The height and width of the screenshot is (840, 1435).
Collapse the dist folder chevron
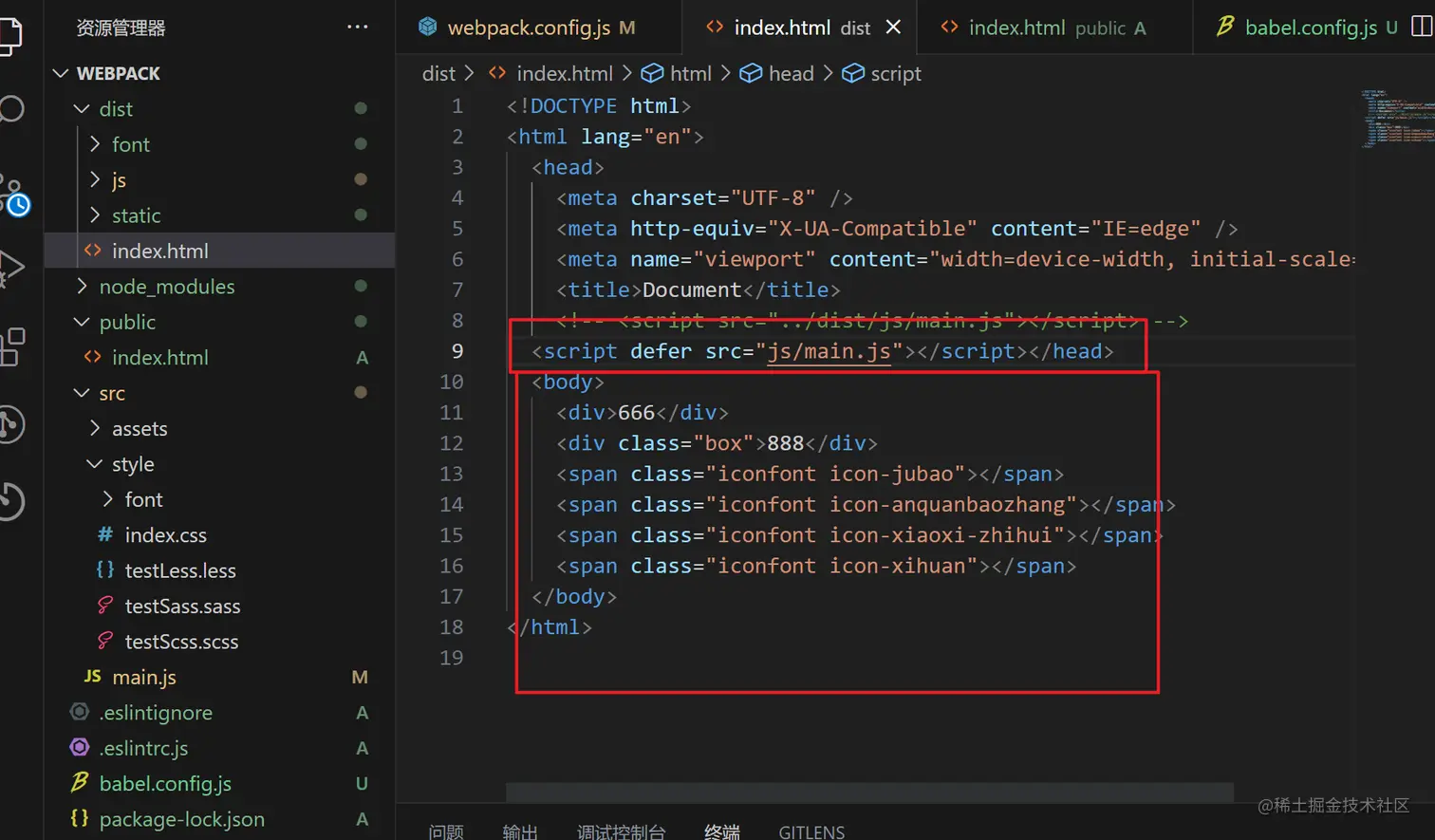point(83,108)
